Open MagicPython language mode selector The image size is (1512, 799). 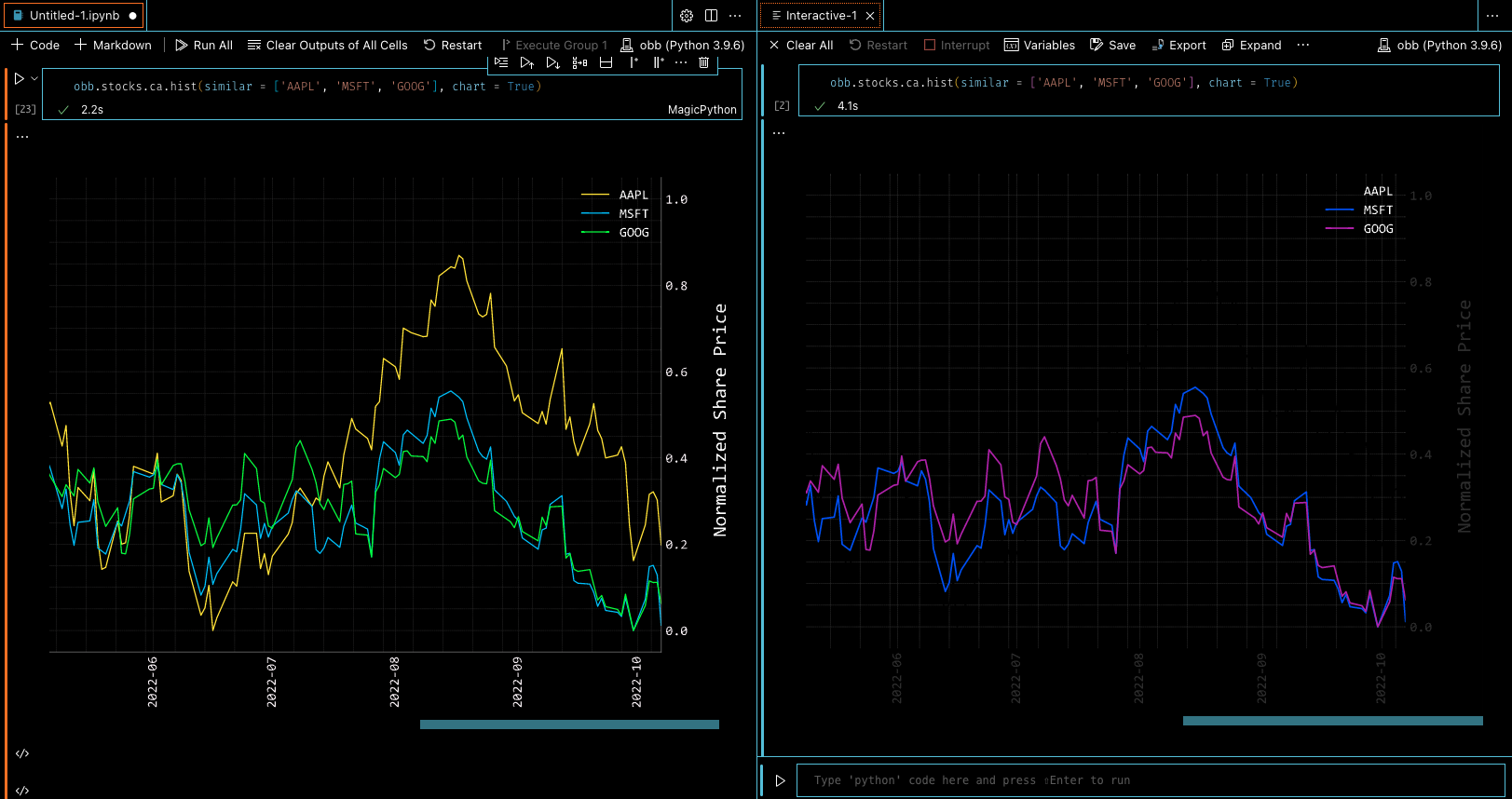point(702,110)
